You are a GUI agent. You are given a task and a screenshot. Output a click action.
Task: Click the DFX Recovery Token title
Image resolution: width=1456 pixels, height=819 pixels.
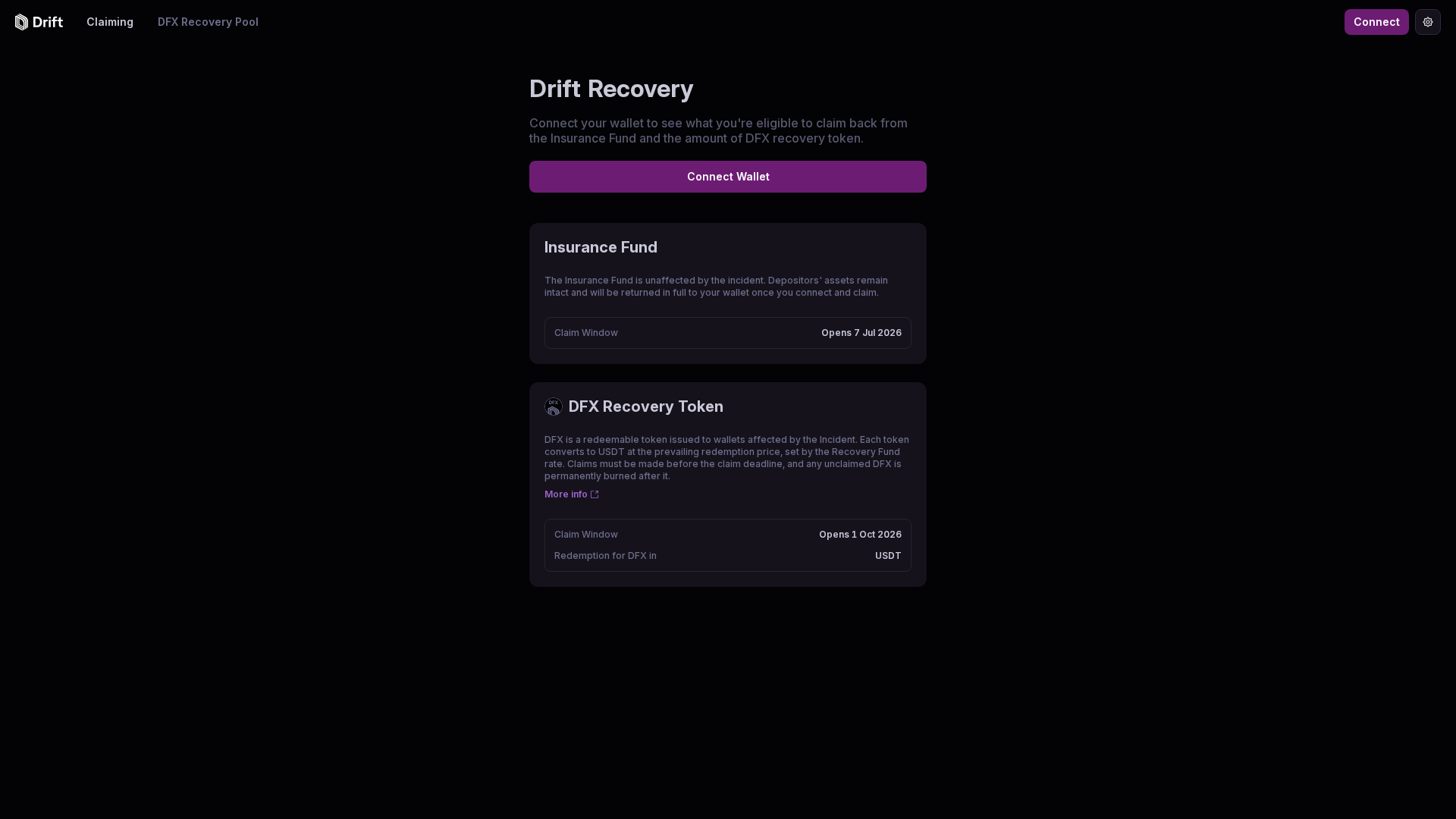[646, 406]
